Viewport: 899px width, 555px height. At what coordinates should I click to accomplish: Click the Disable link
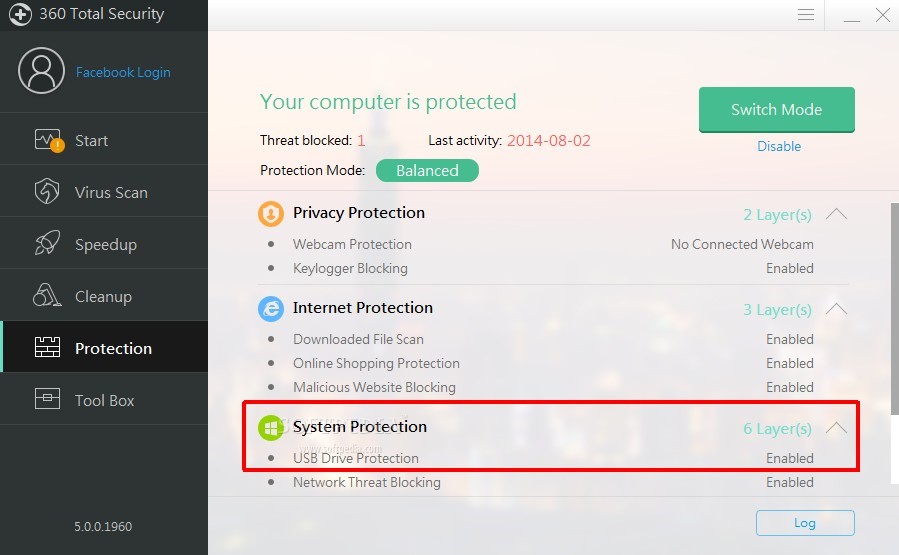[778, 146]
